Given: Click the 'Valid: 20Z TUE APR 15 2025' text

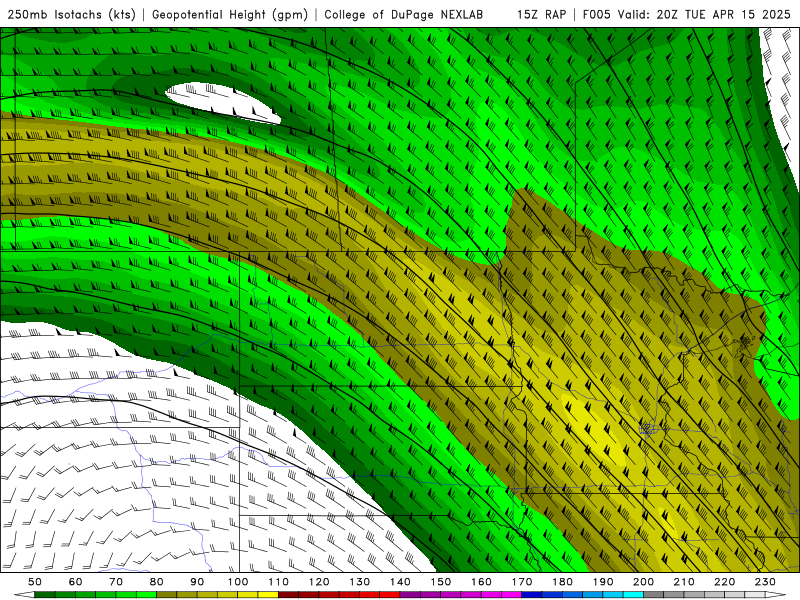Looking at the screenshot, I should pos(704,14).
